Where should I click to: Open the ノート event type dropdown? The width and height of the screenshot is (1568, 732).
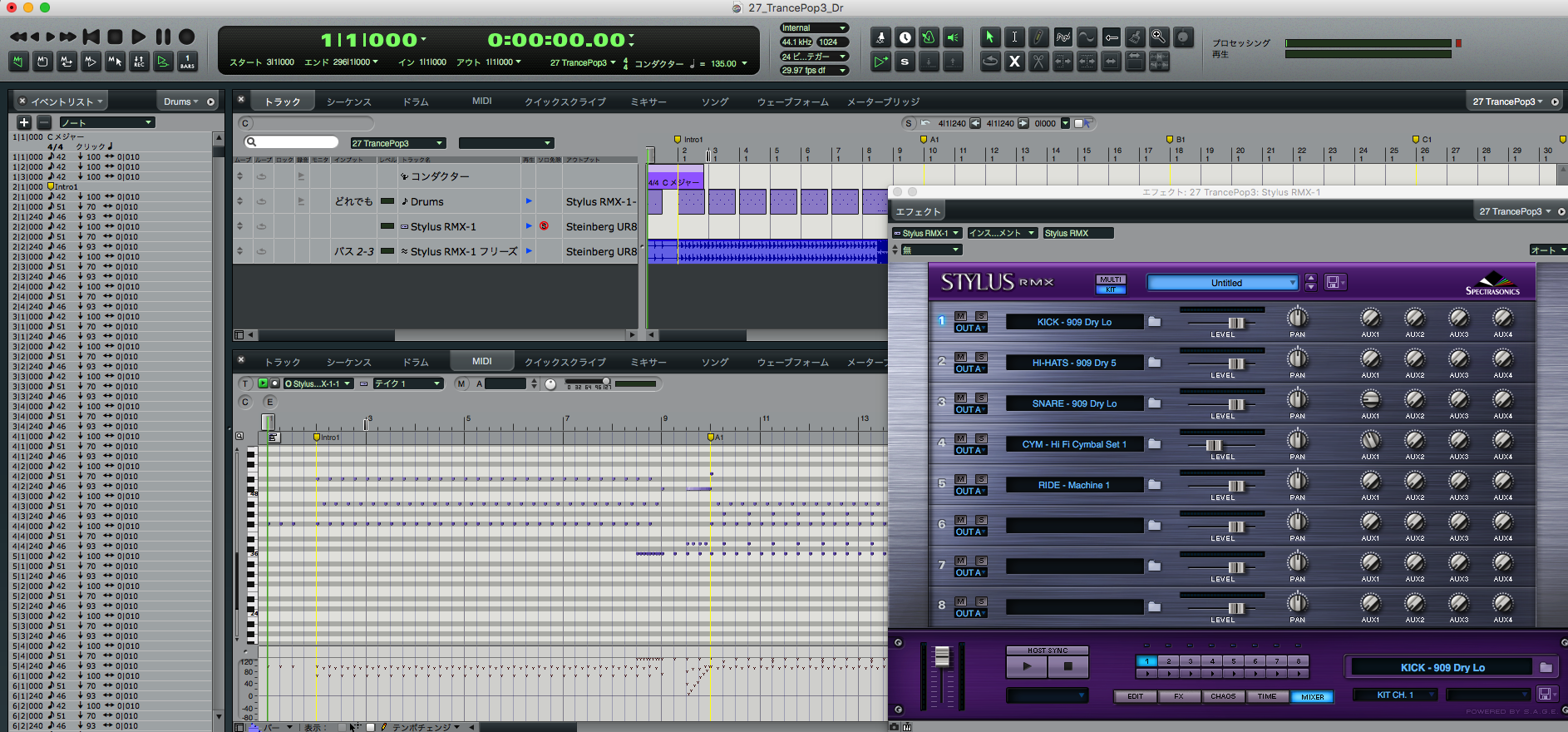(x=106, y=122)
